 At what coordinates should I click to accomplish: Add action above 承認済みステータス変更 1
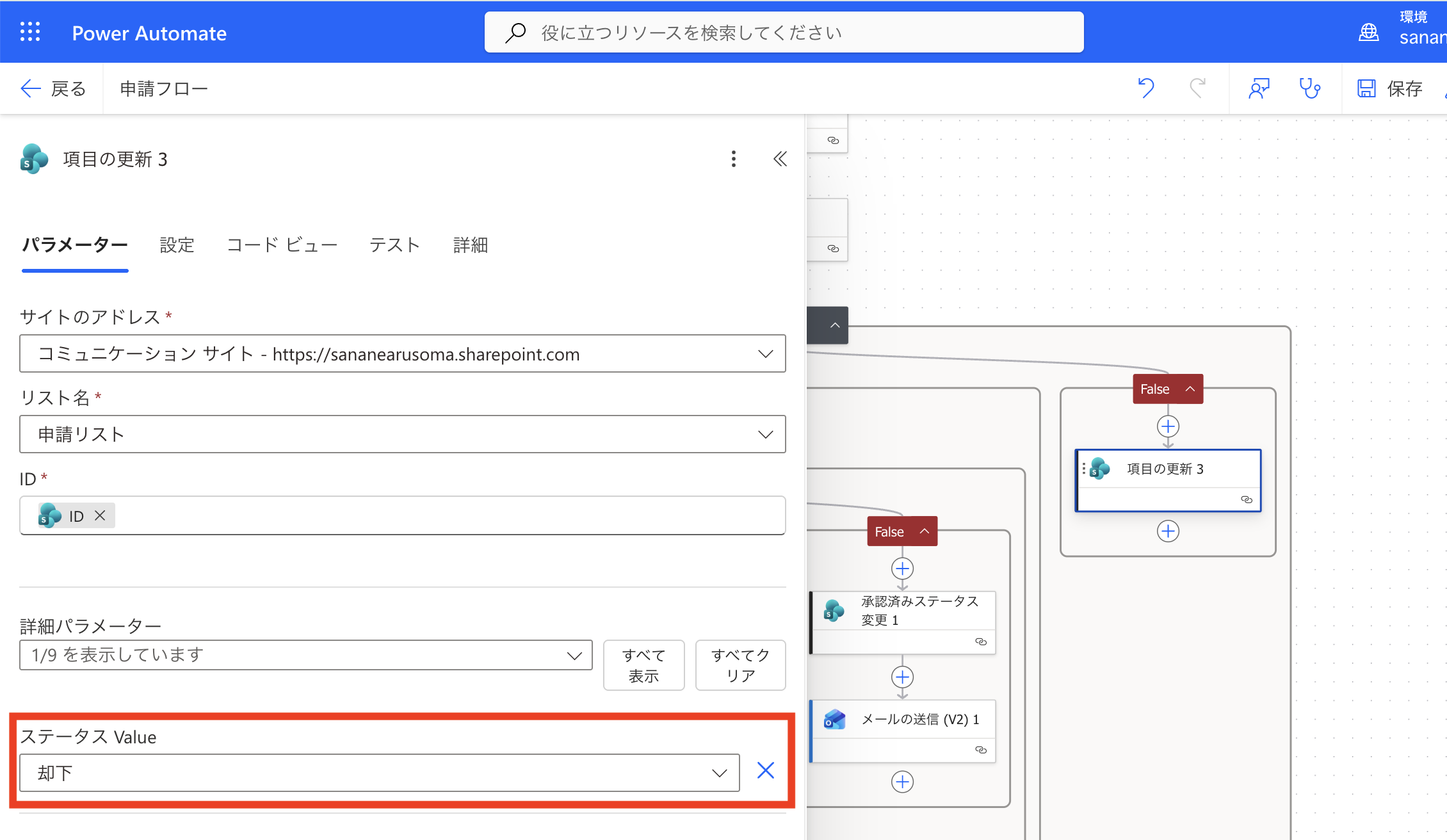click(x=902, y=569)
